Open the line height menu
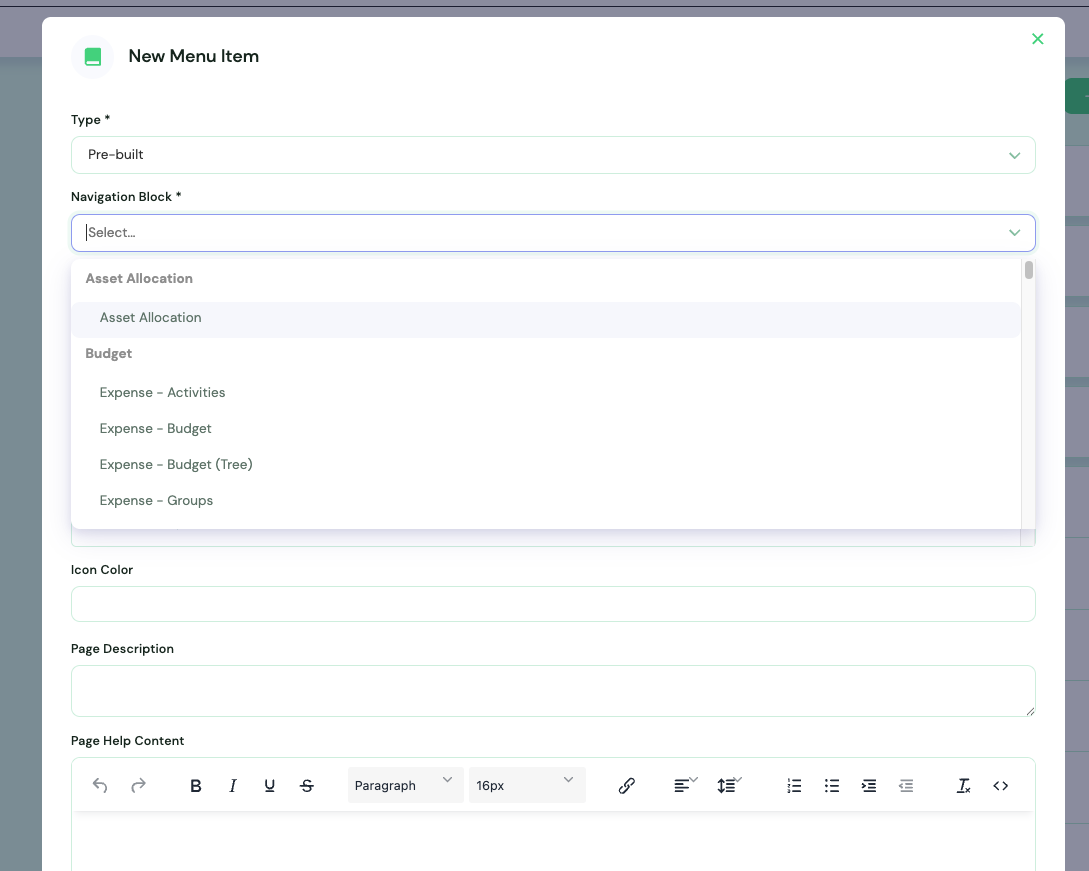 tap(729, 786)
